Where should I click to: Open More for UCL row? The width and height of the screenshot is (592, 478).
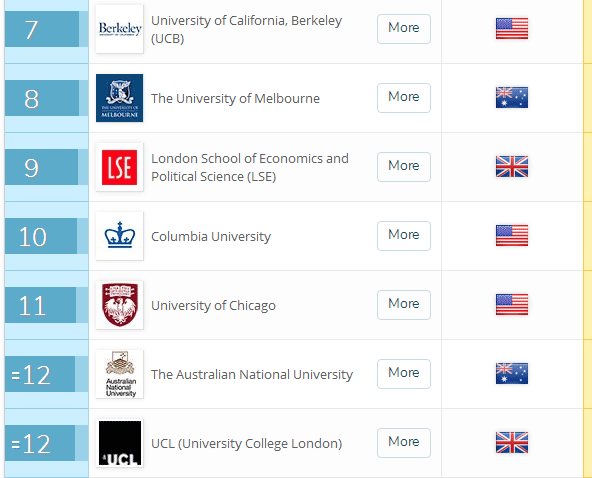pos(404,443)
